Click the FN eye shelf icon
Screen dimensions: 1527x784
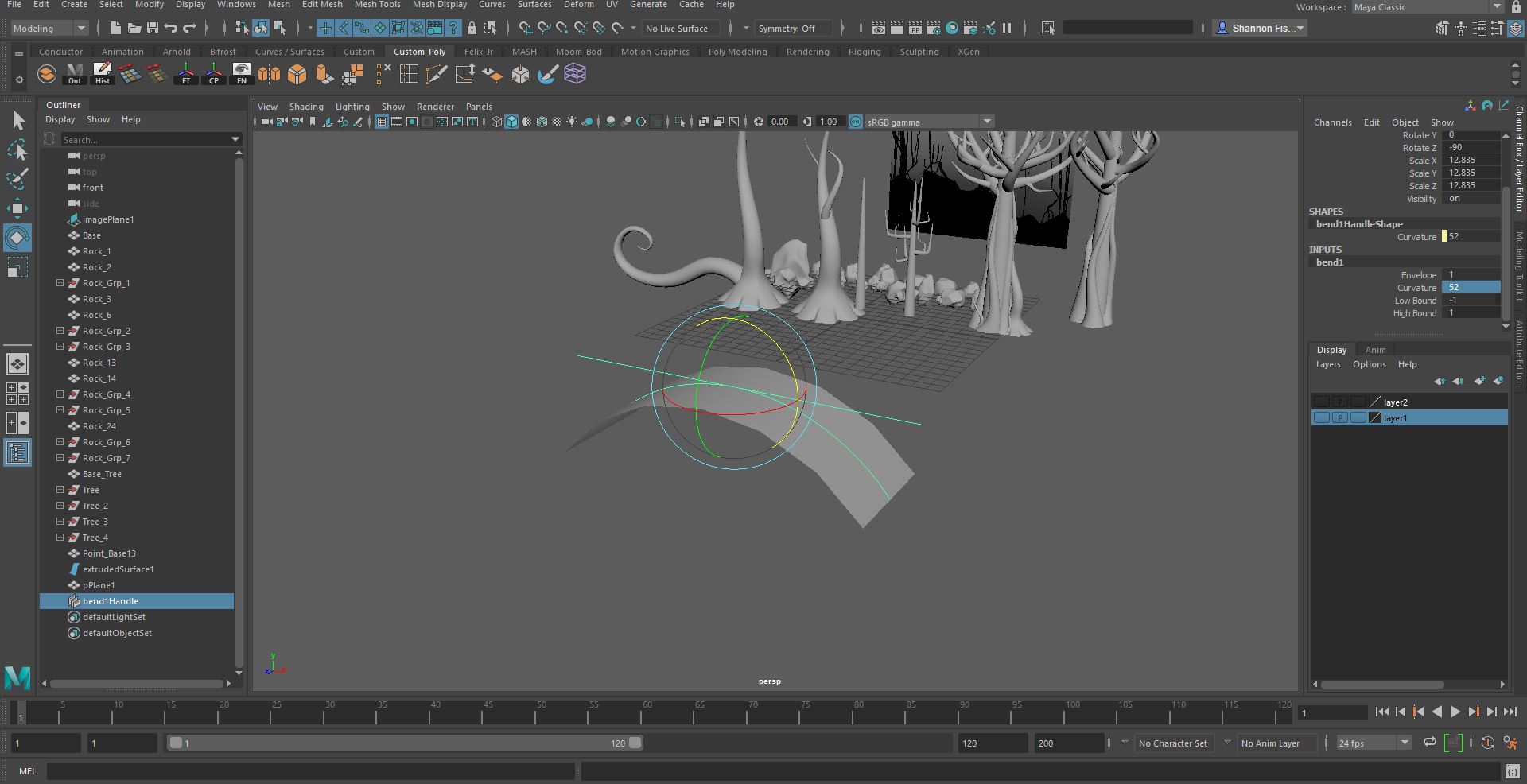(x=241, y=74)
